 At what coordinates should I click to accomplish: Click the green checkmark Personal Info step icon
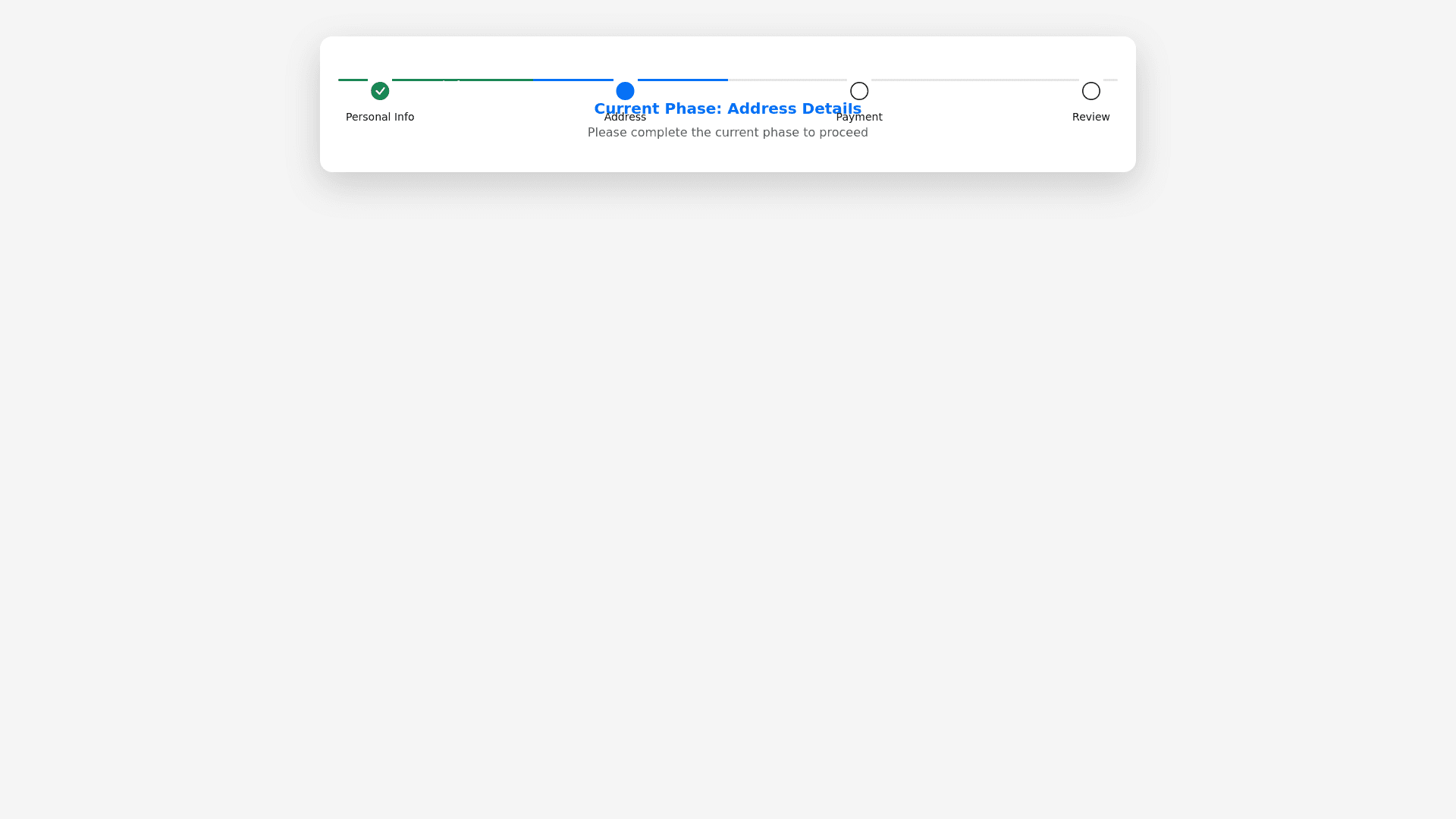[x=380, y=91]
